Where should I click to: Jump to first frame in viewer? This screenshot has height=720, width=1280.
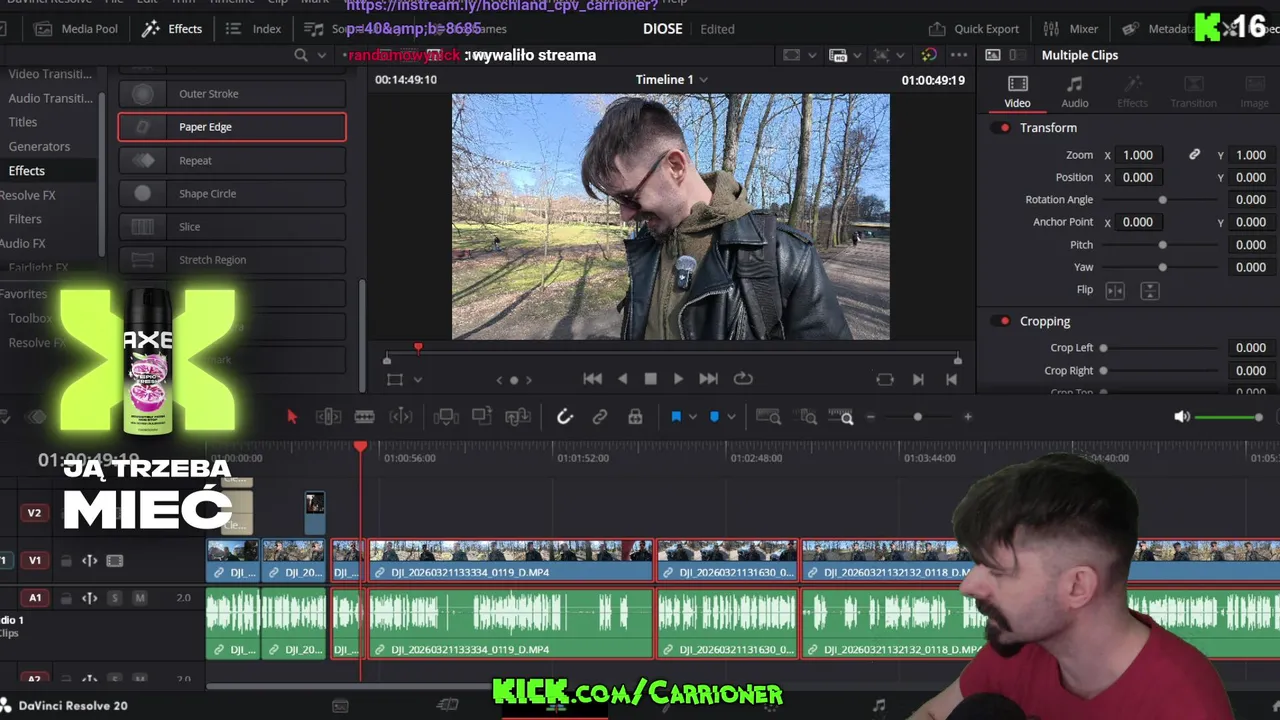tap(593, 379)
